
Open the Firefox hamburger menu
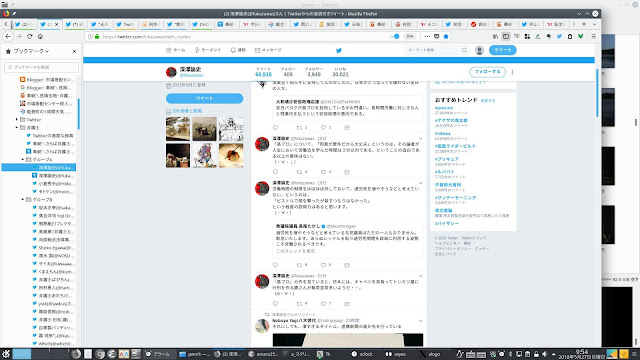coord(593,36)
